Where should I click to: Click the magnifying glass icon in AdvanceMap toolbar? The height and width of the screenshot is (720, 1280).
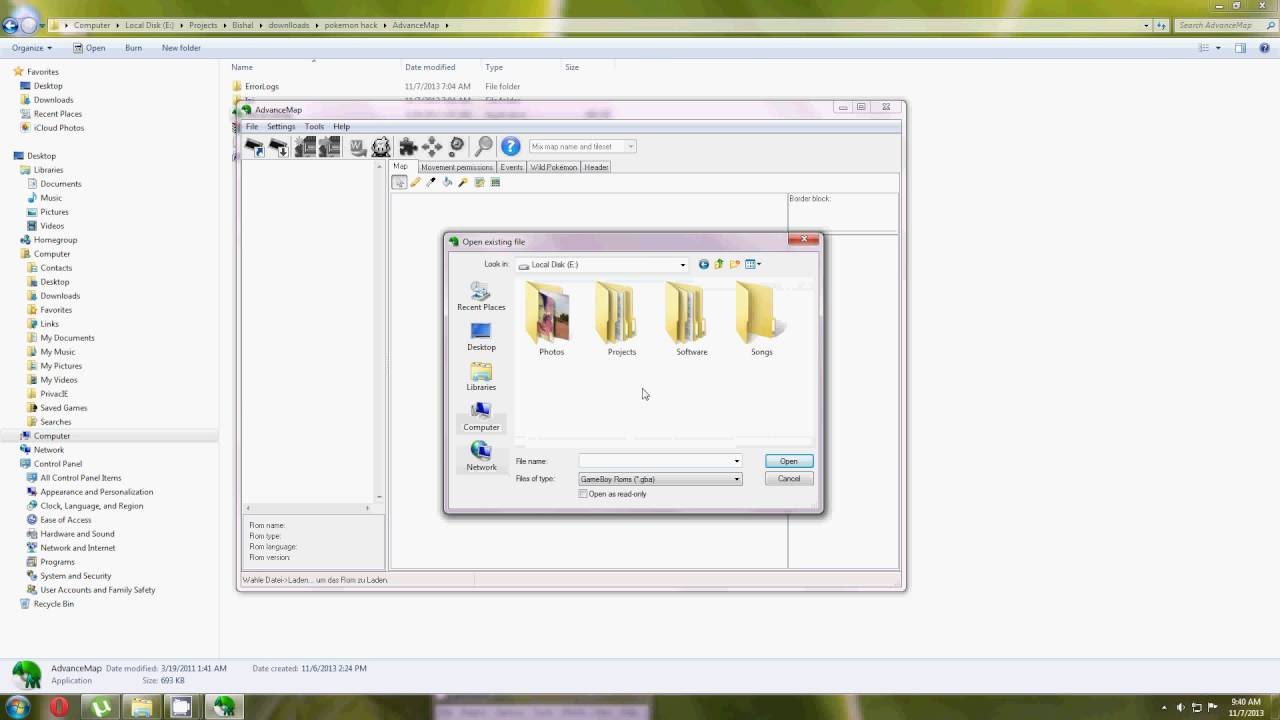click(x=484, y=147)
